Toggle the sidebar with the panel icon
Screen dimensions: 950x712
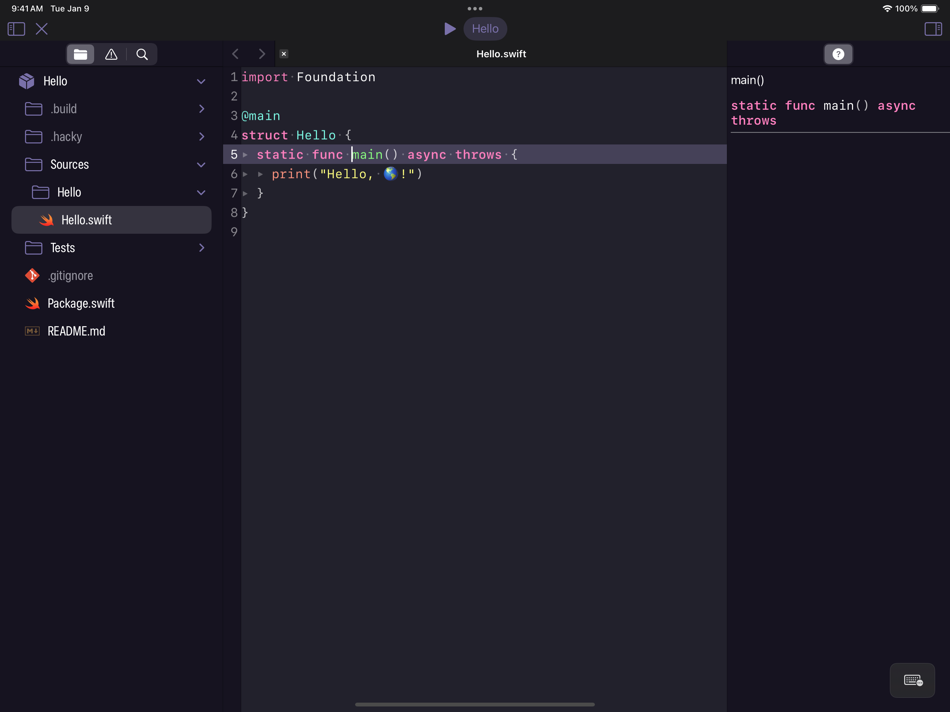(x=15, y=29)
